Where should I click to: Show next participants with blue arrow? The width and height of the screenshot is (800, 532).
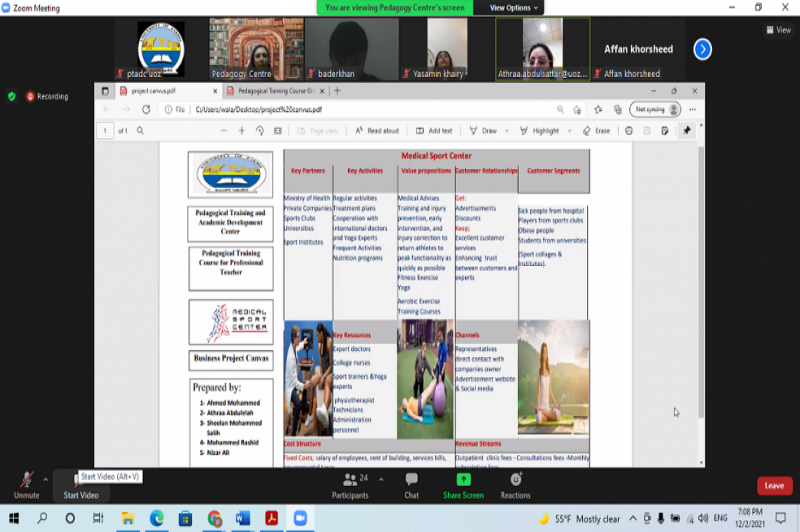tap(702, 48)
